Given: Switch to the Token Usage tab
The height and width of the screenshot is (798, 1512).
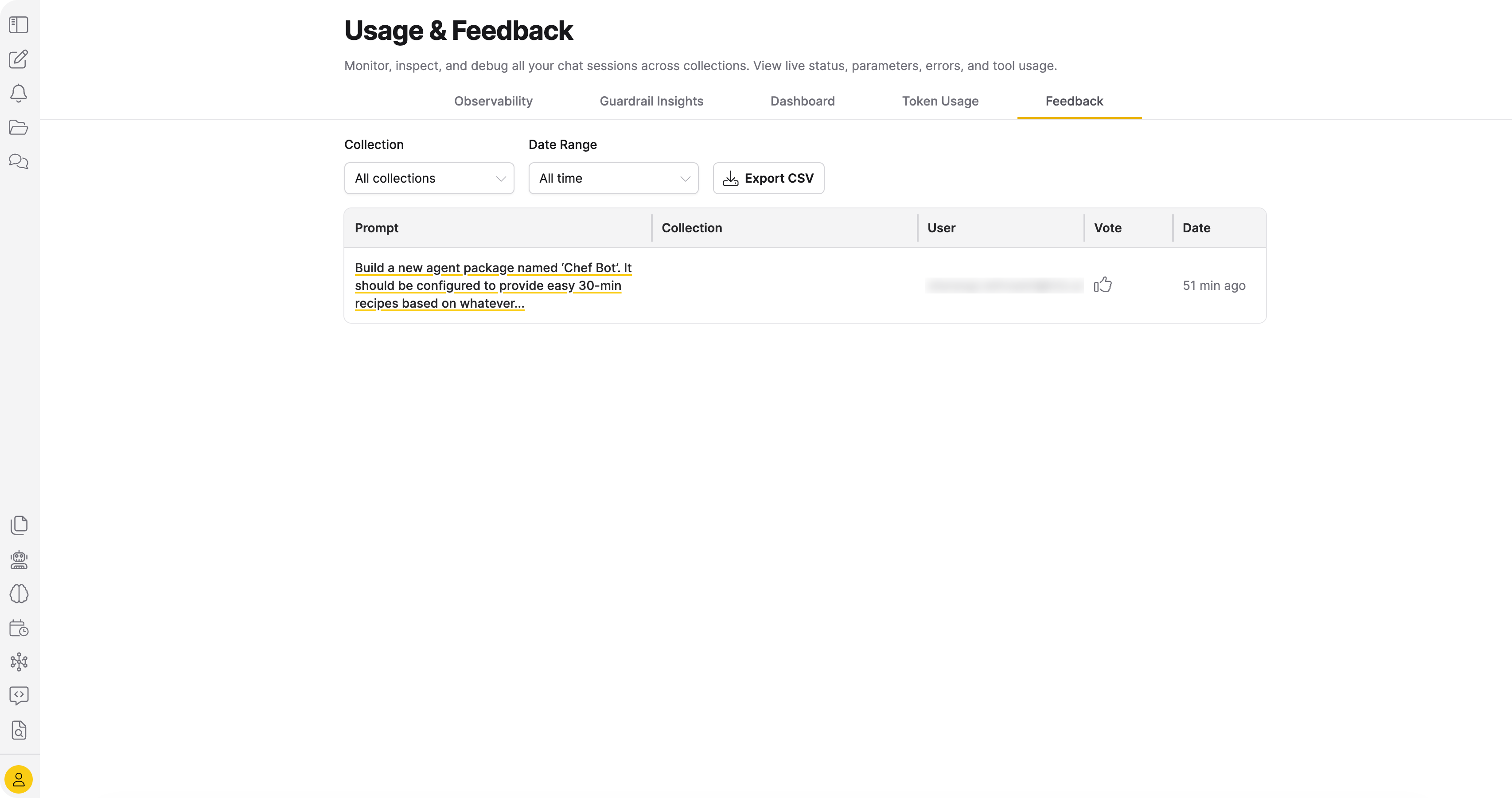Looking at the screenshot, I should point(940,101).
